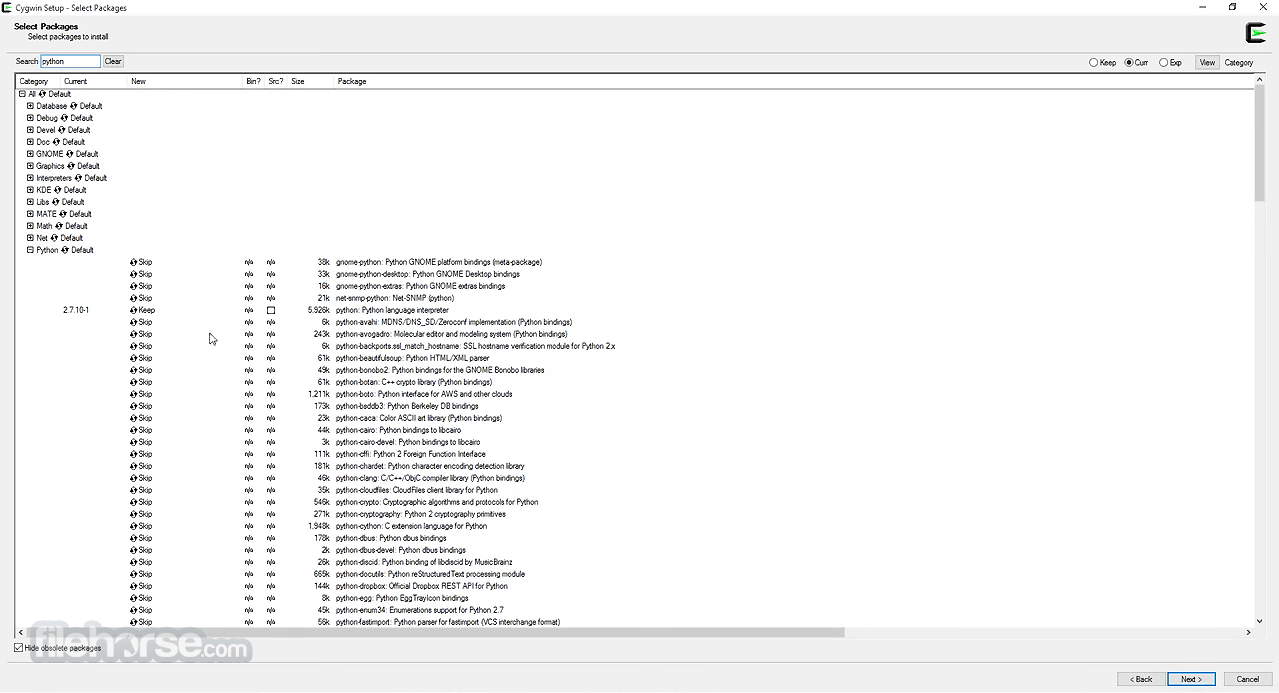Image resolution: width=1279 pixels, height=693 pixels.
Task: Toggle the install action icon for gnome-python-desktop
Action: pos(134,274)
